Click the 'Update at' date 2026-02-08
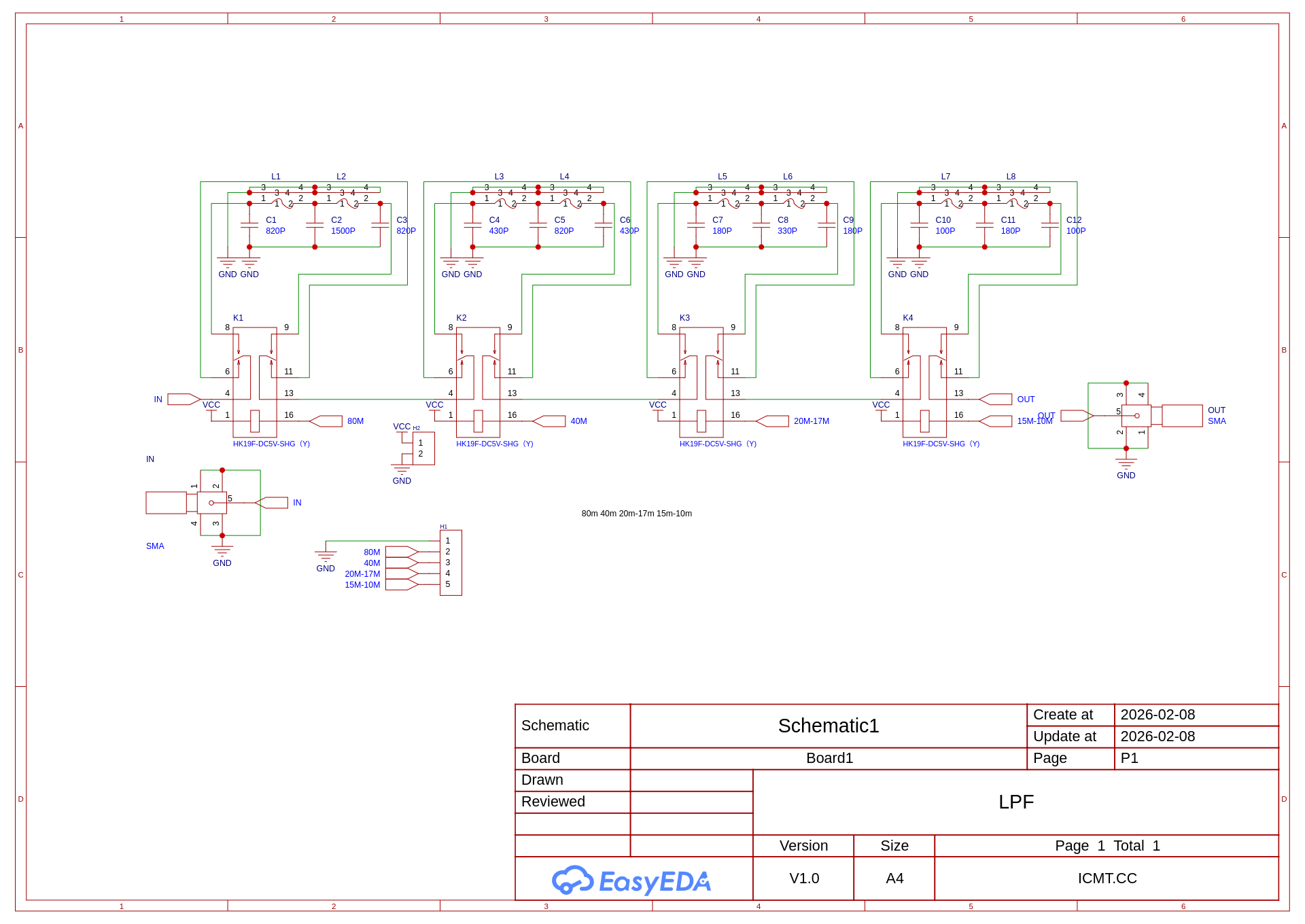This screenshot has width=1305, height=924. point(1158,736)
